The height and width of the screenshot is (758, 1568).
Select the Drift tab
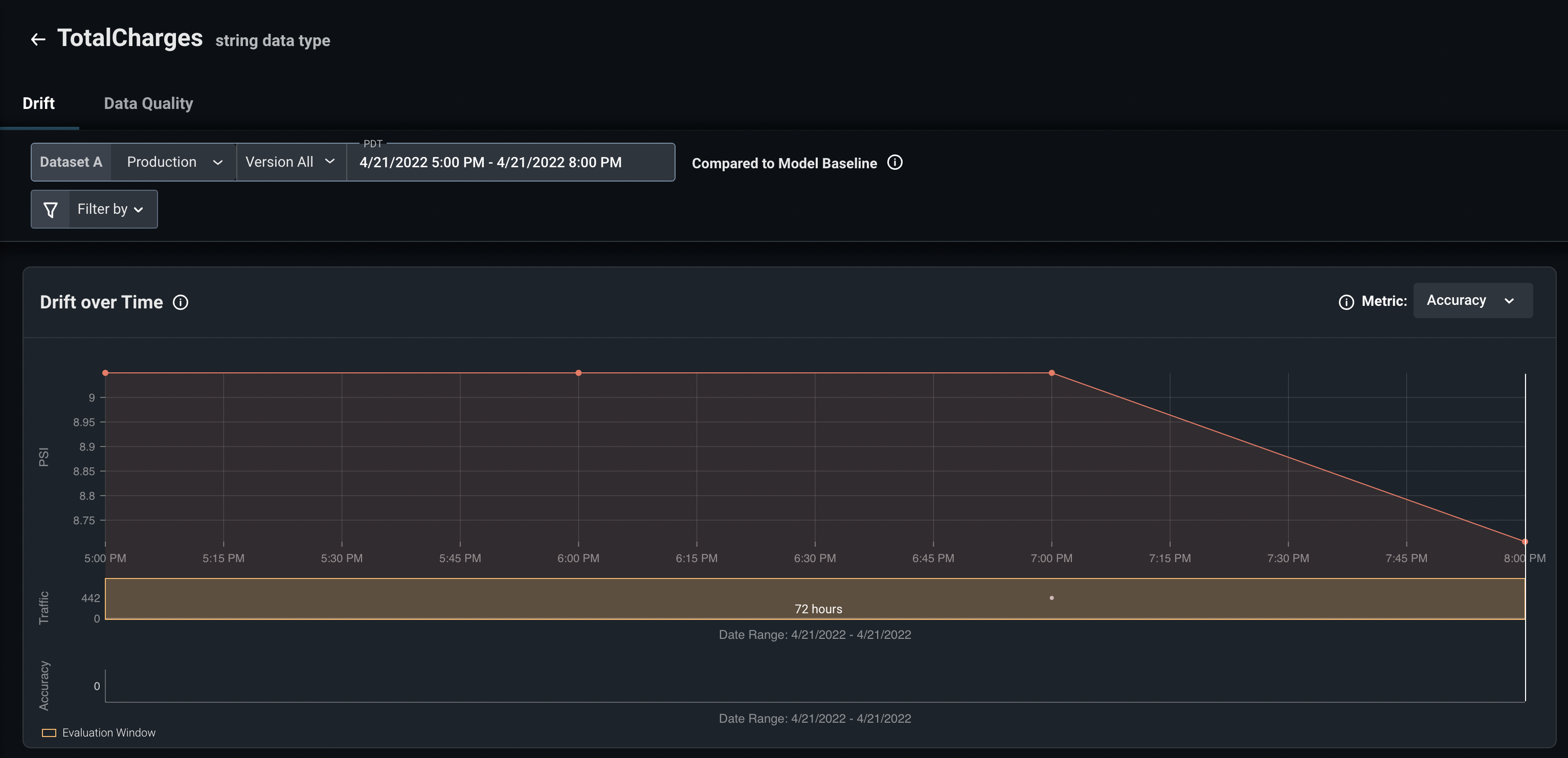click(38, 103)
